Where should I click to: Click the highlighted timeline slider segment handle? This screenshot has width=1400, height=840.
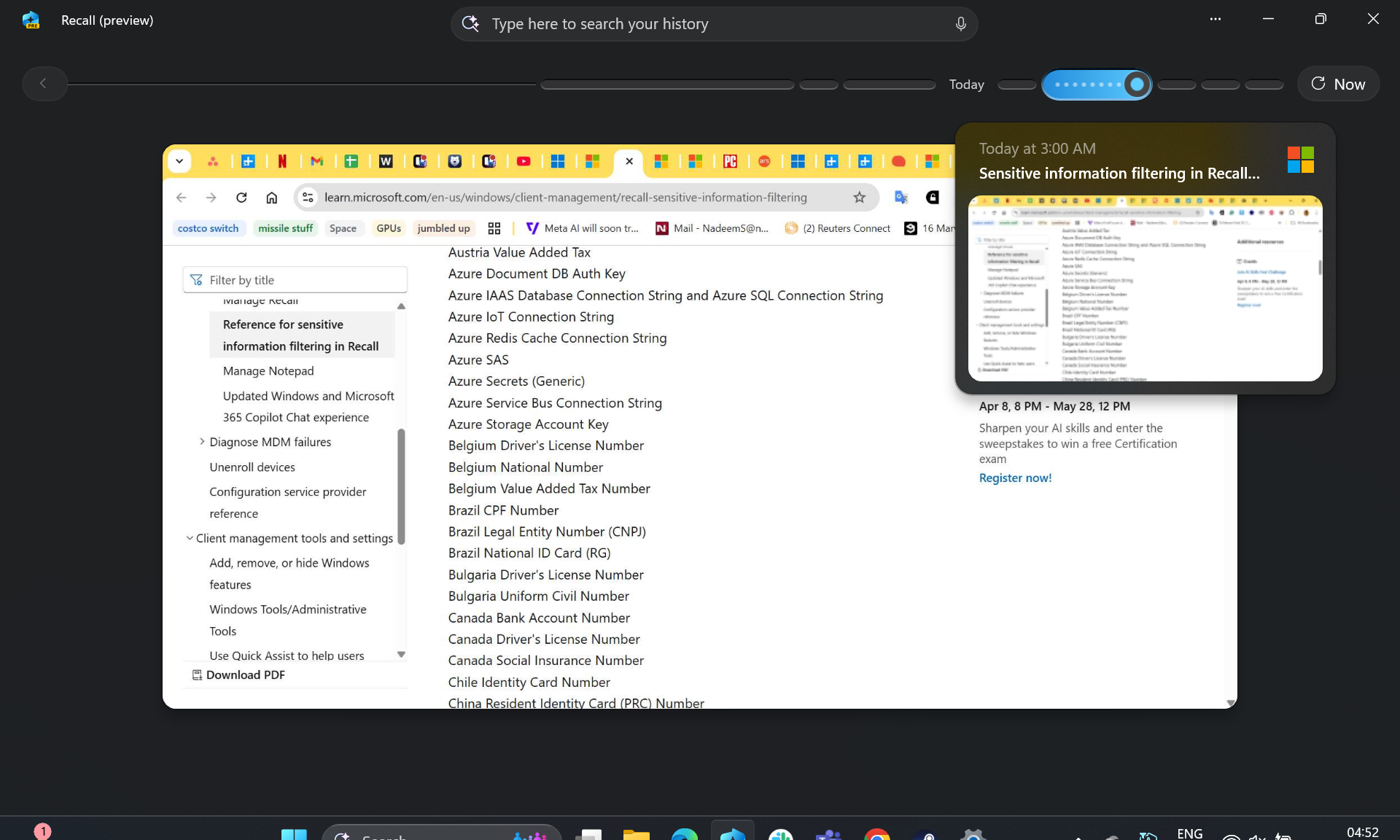[1136, 85]
